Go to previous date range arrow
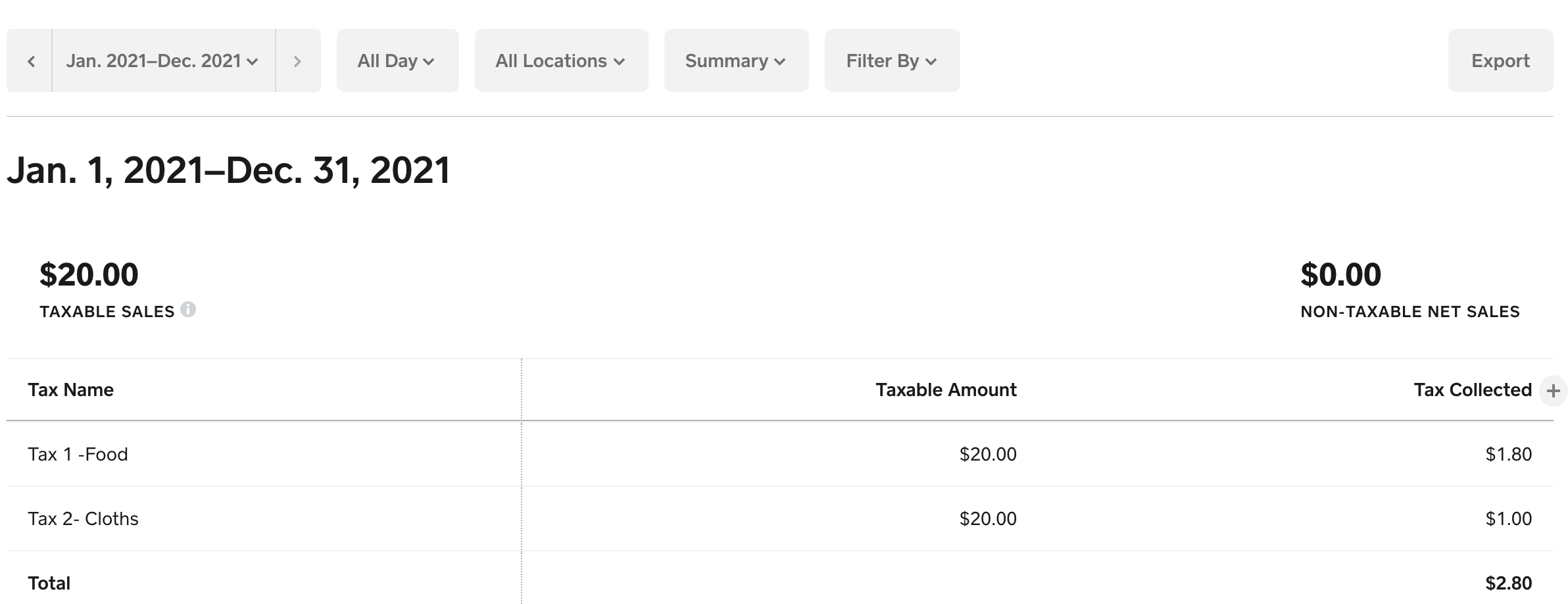This screenshot has width=1568, height=604. click(30, 61)
